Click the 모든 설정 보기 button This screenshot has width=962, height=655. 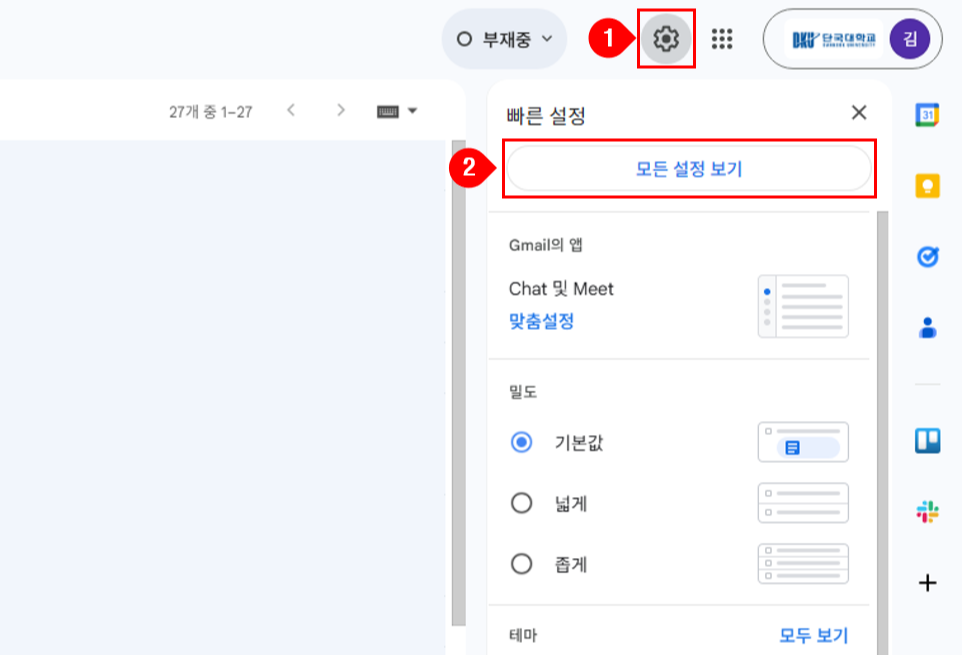click(x=689, y=169)
